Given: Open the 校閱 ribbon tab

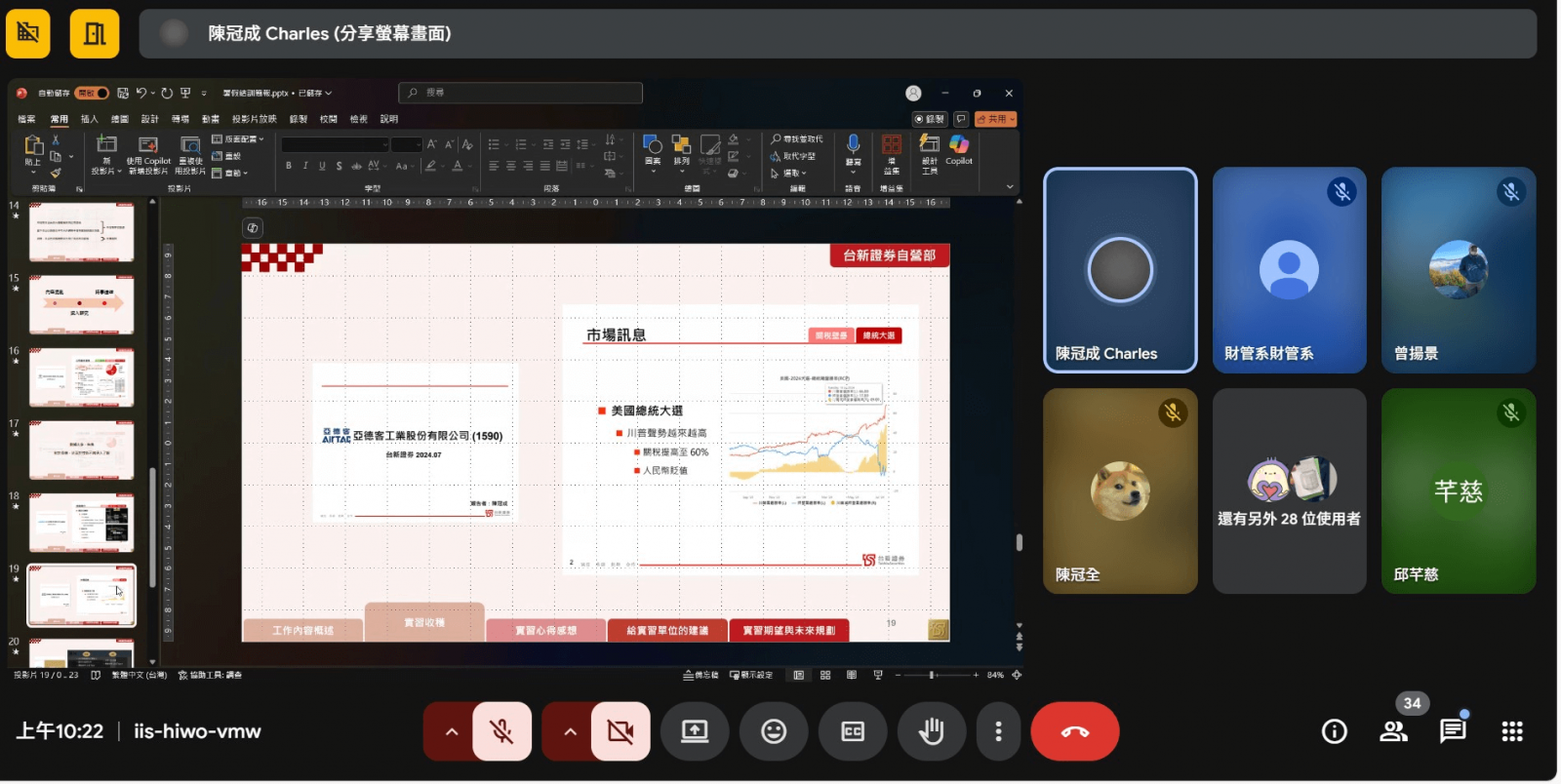Looking at the screenshot, I should tap(329, 119).
